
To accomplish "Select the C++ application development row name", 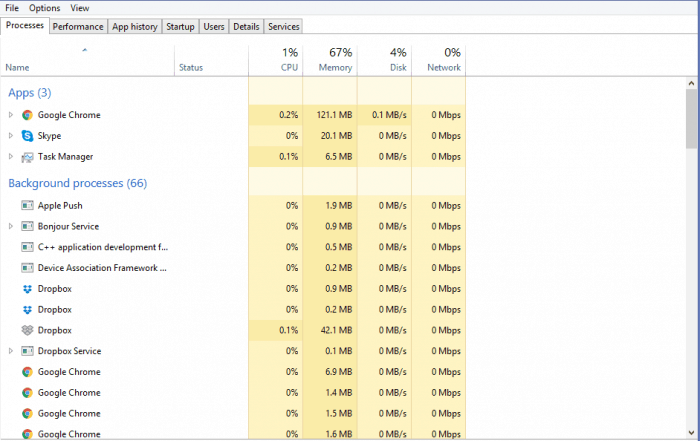I will click(x=103, y=247).
